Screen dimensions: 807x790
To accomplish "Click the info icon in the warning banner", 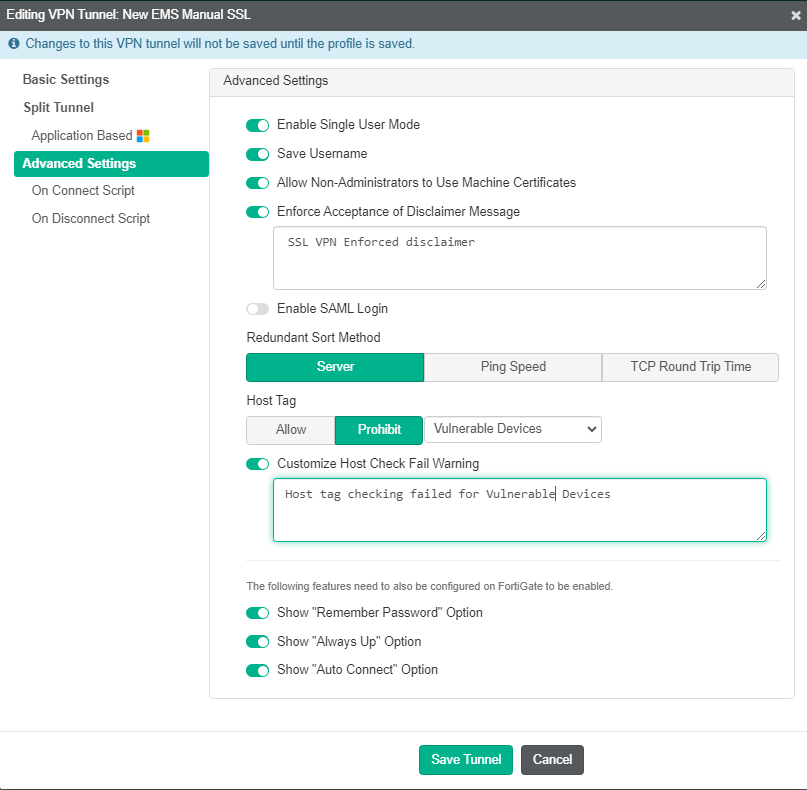I will [11, 45].
